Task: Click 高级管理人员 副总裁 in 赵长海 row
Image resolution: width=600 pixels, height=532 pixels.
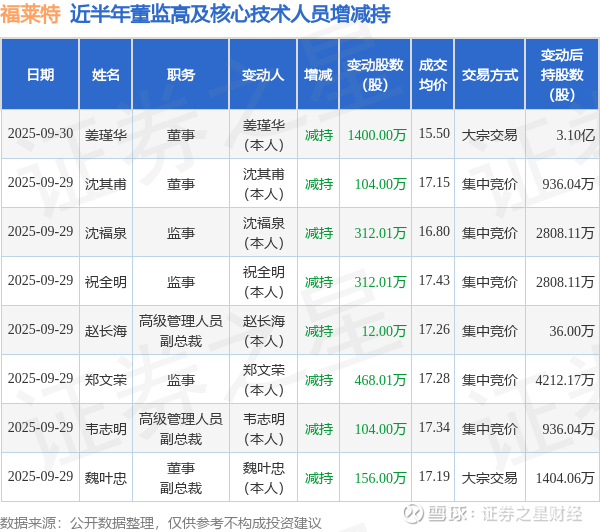Action: tap(181, 331)
